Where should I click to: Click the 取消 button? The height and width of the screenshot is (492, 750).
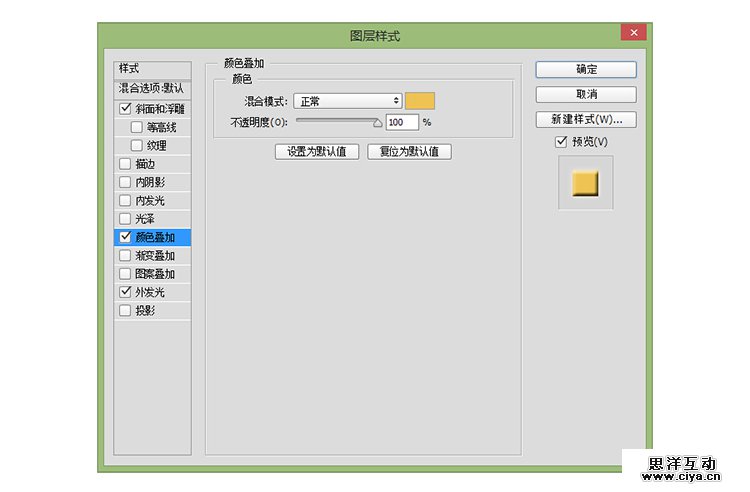pyautogui.click(x=586, y=94)
